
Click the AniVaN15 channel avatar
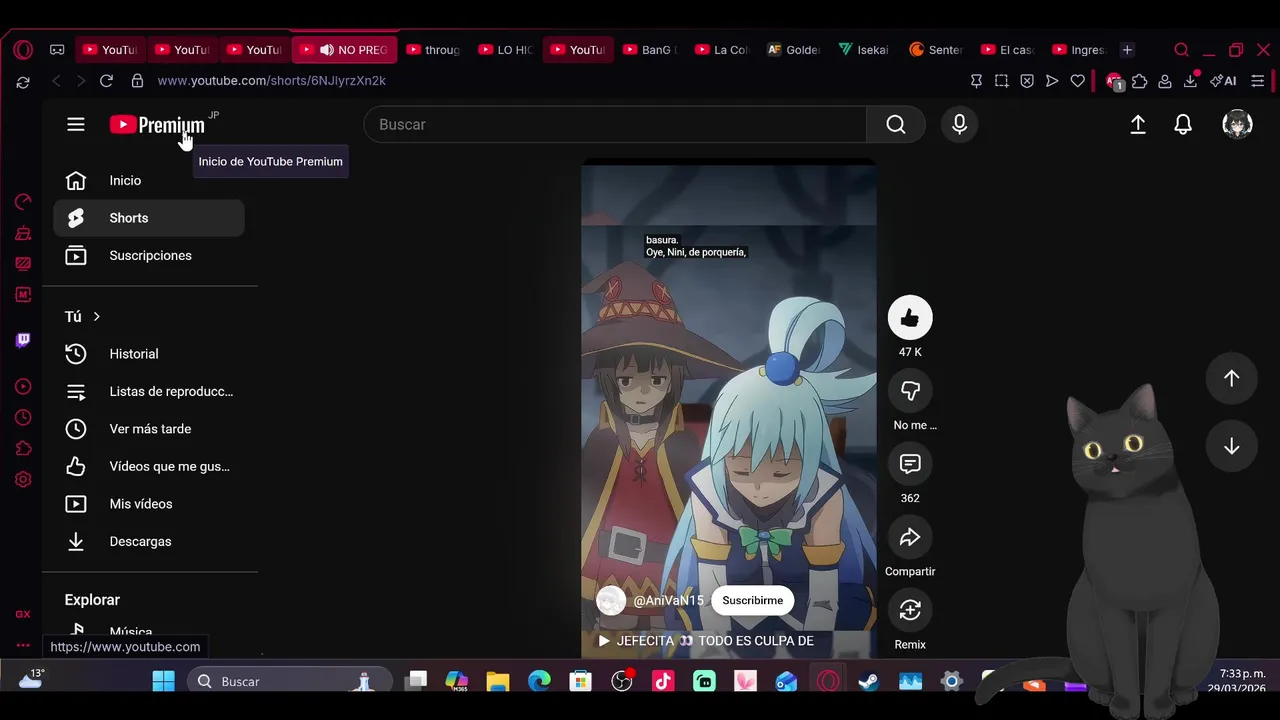[611, 600]
